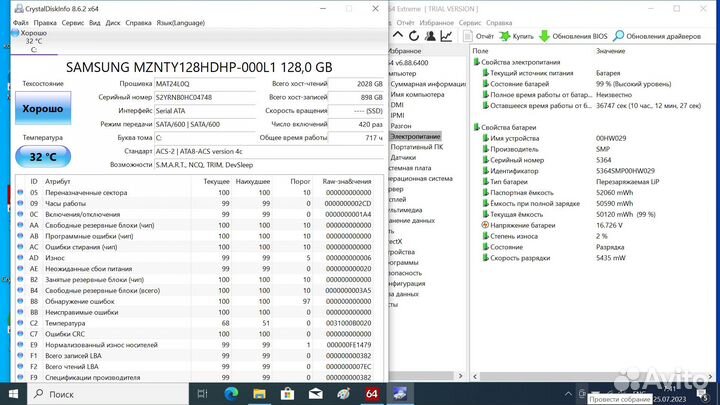Open the Сервис menu in CrystalDiskInfo

click(73, 22)
